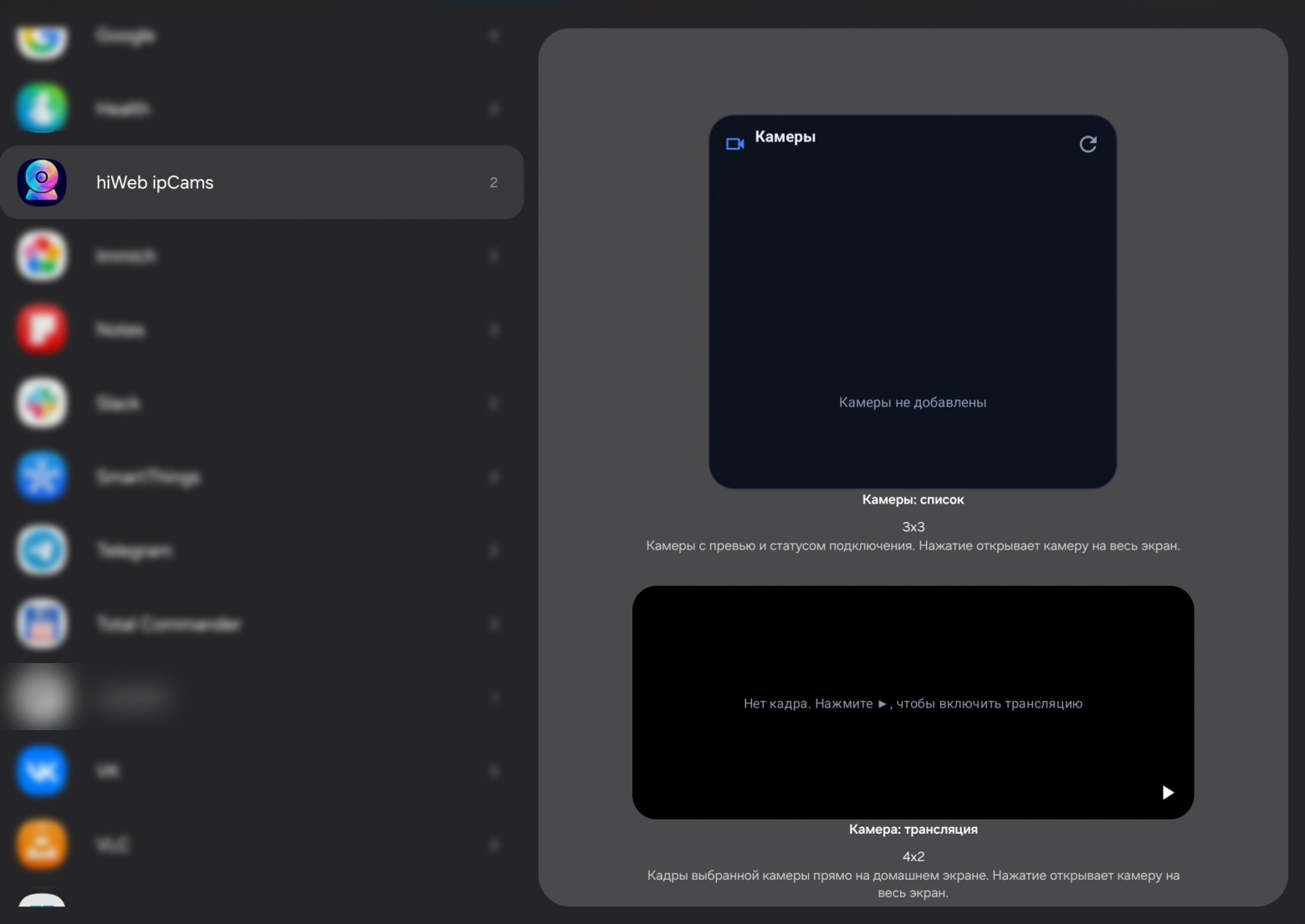The image size is (1305, 924).
Task: Select the hiWeb ipCams app entry
Action: (262, 182)
